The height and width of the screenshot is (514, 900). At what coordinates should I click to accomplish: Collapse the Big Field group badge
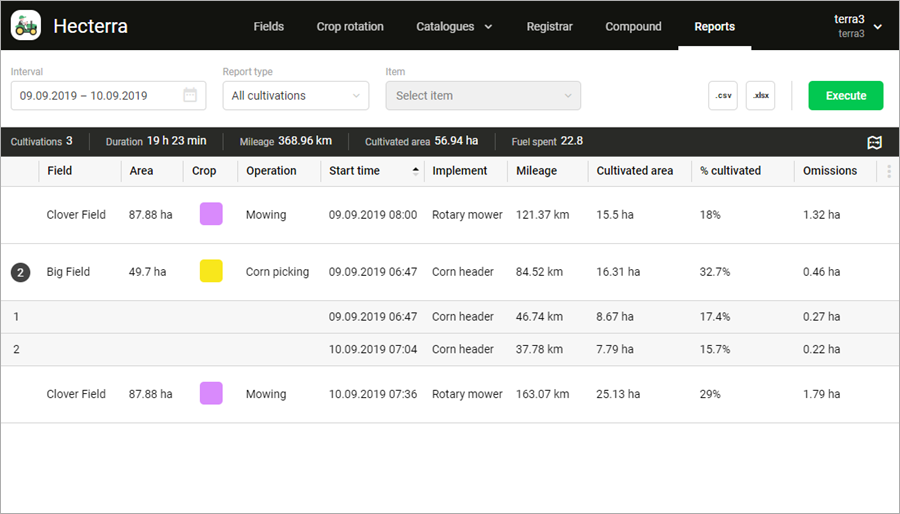pos(21,272)
